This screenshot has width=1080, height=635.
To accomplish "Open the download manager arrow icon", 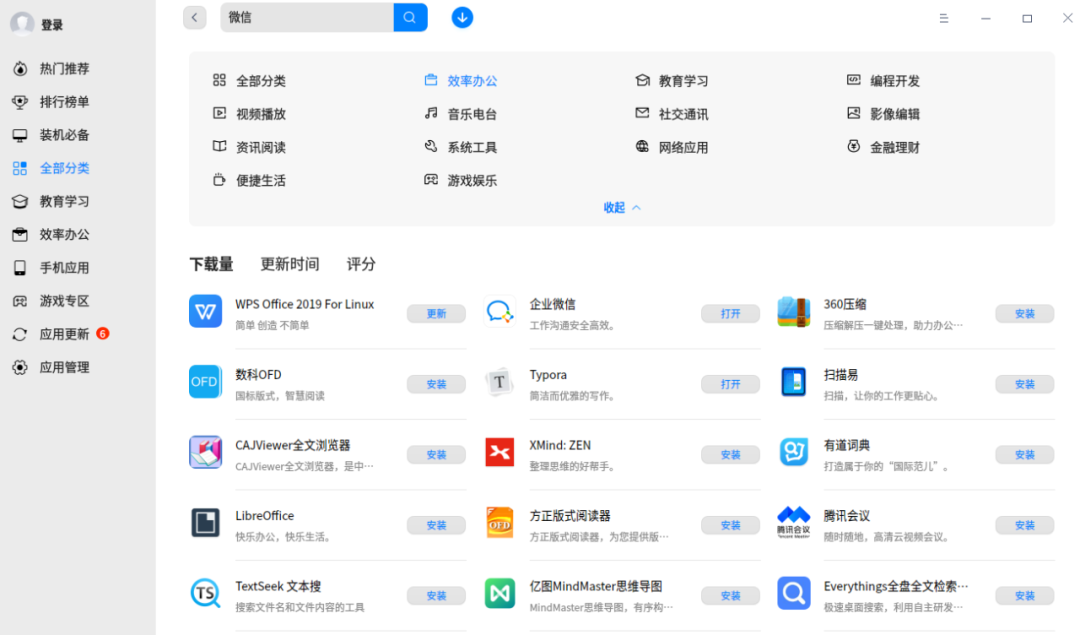I will coord(462,18).
